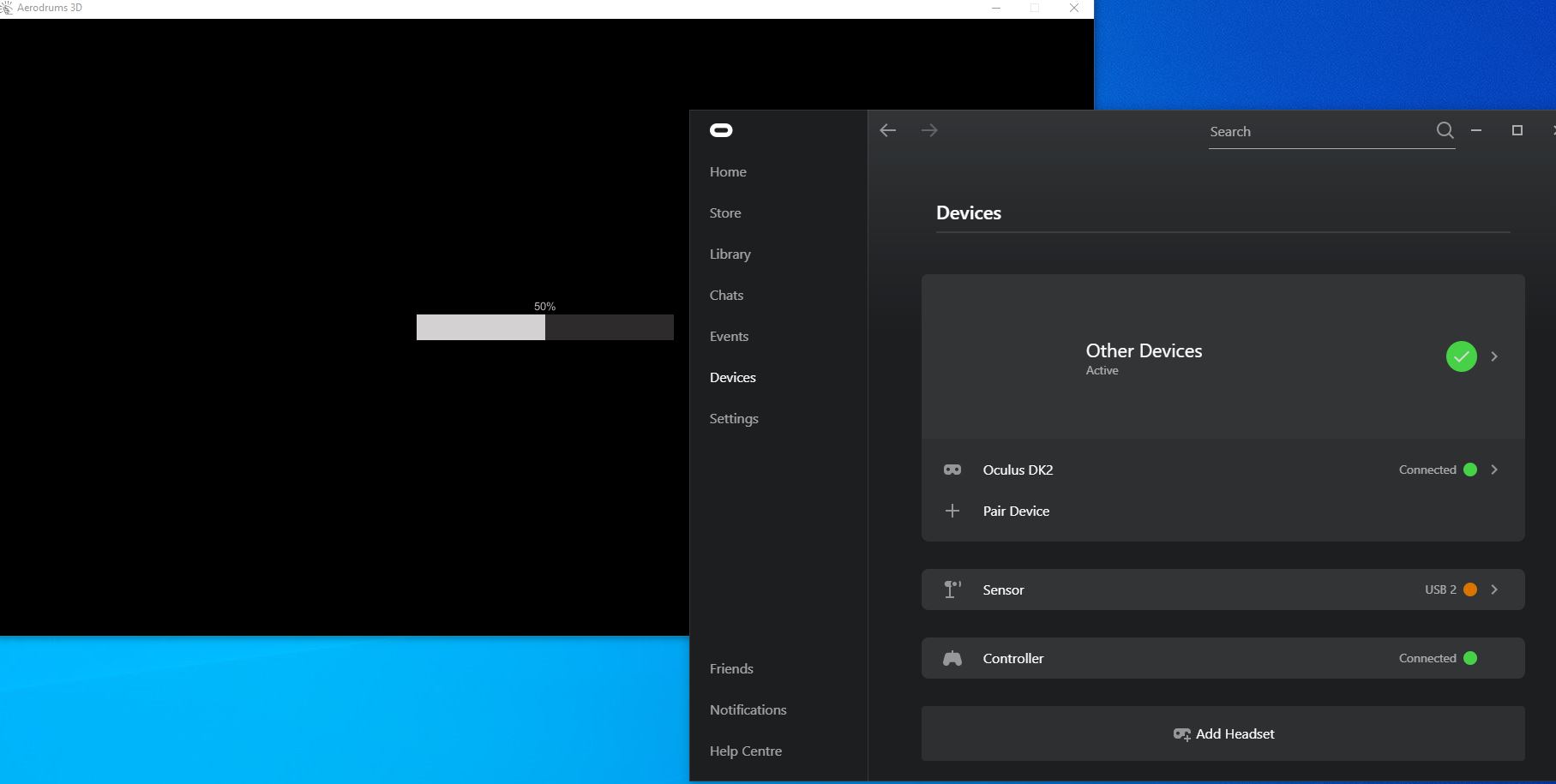Image resolution: width=1556 pixels, height=784 pixels.
Task: Open the Friends panel
Action: [x=731, y=668]
